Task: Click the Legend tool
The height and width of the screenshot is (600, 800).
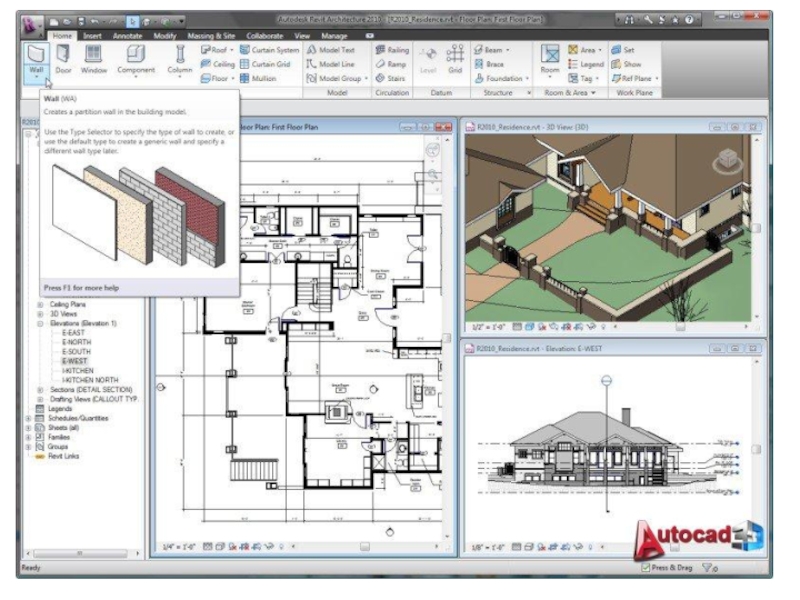Action: click(586, 64)
